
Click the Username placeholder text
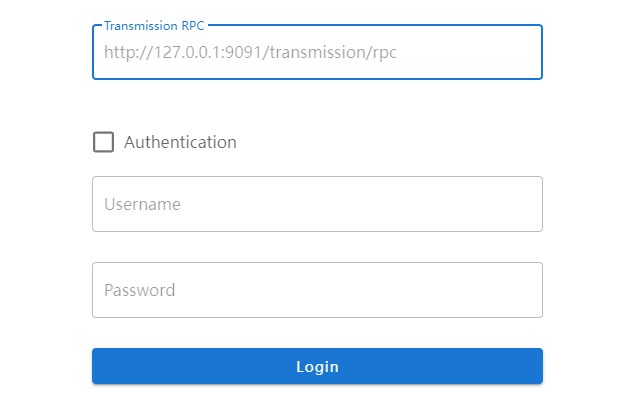point(143,204)
